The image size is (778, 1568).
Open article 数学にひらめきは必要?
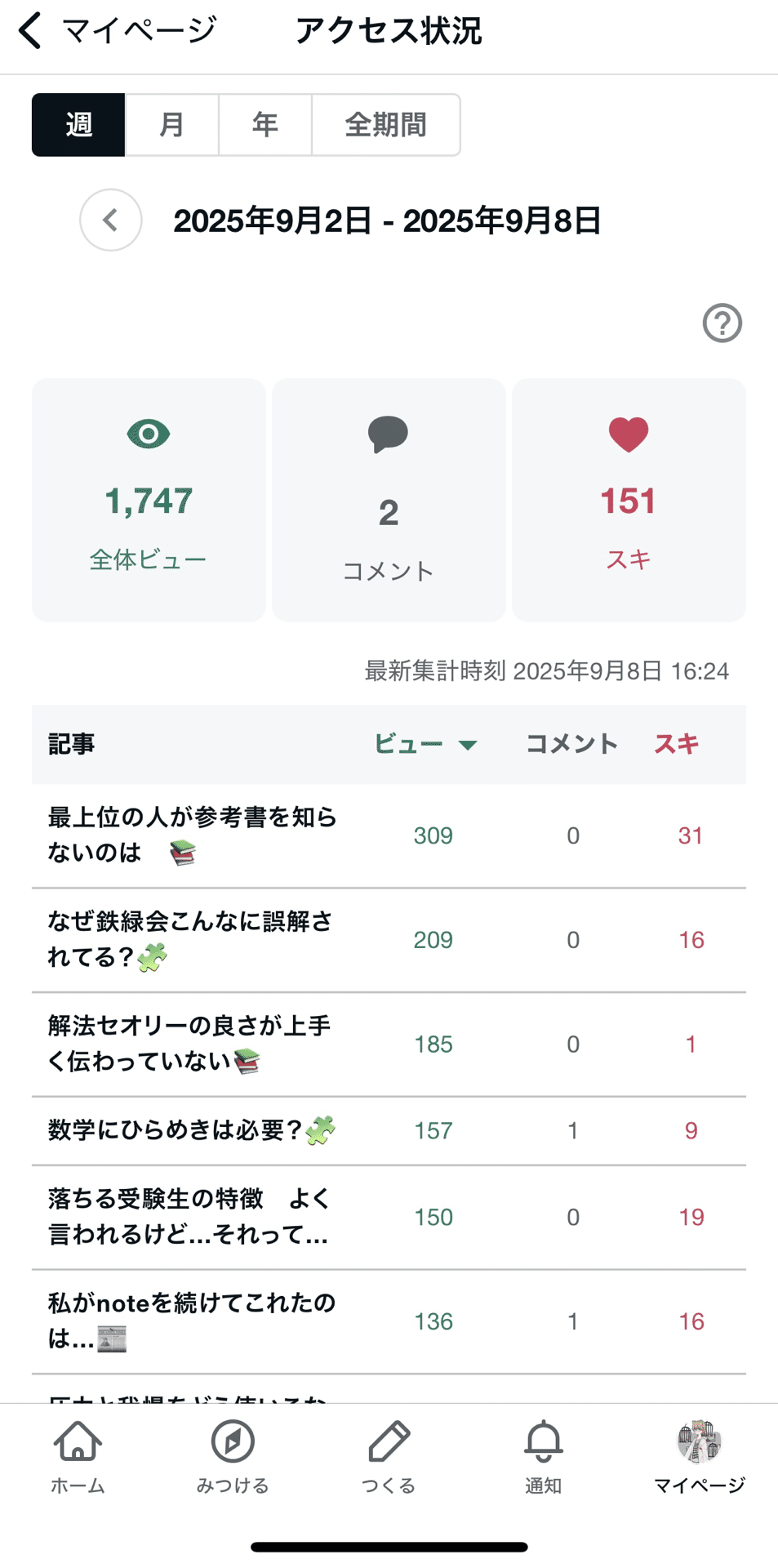(x=190, y=1130)
